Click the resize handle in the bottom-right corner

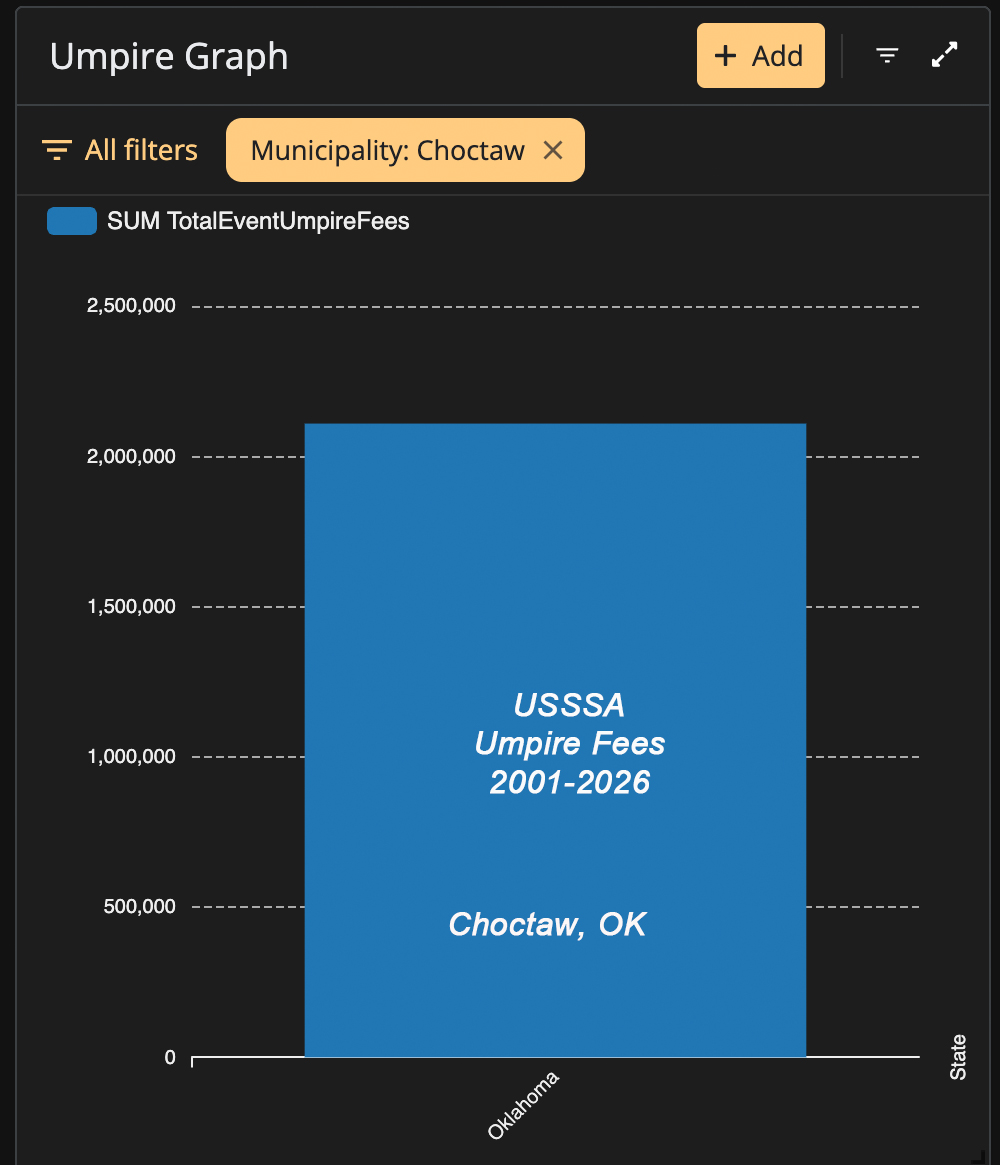[x=979, y=1156]
